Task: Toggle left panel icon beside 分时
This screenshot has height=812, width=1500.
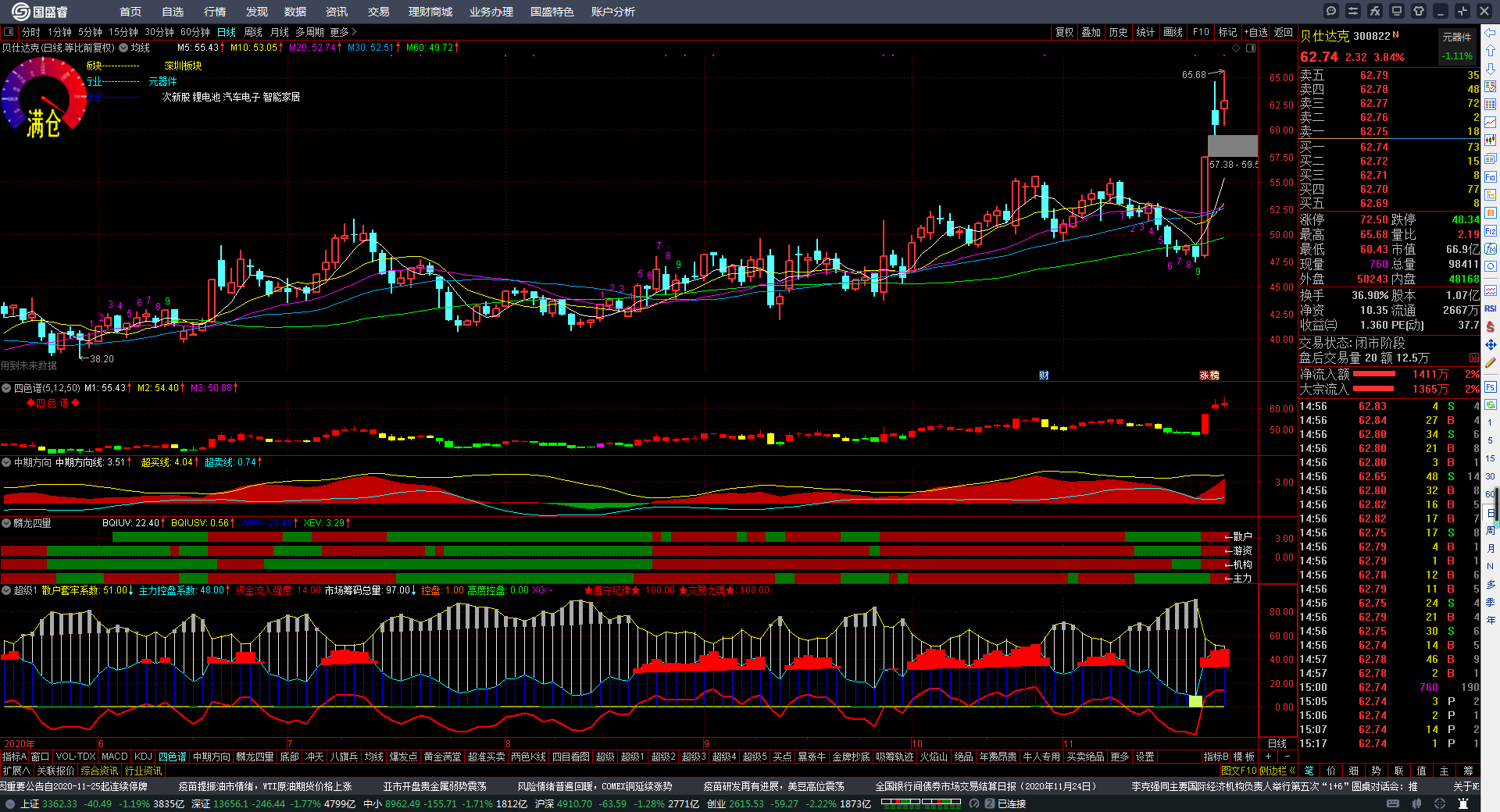Action: [9, 32]
